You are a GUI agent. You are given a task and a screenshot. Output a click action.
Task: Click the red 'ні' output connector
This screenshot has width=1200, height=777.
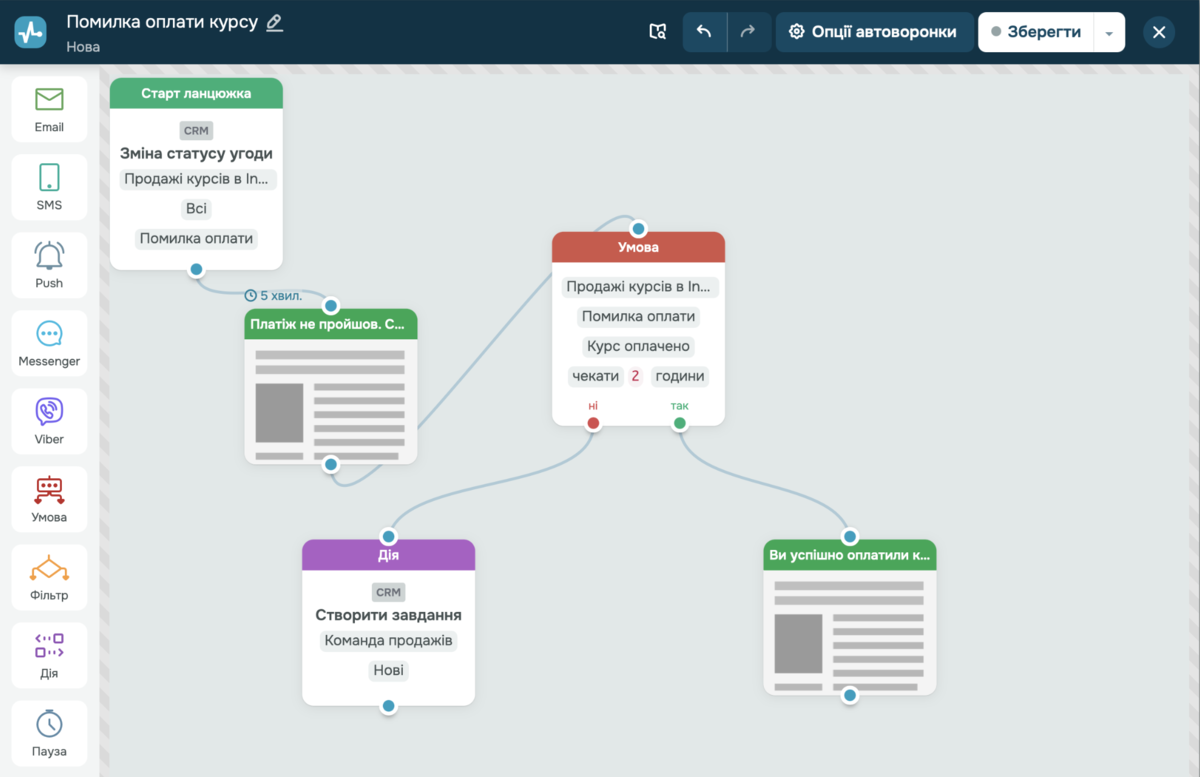(x=593, y=423)
